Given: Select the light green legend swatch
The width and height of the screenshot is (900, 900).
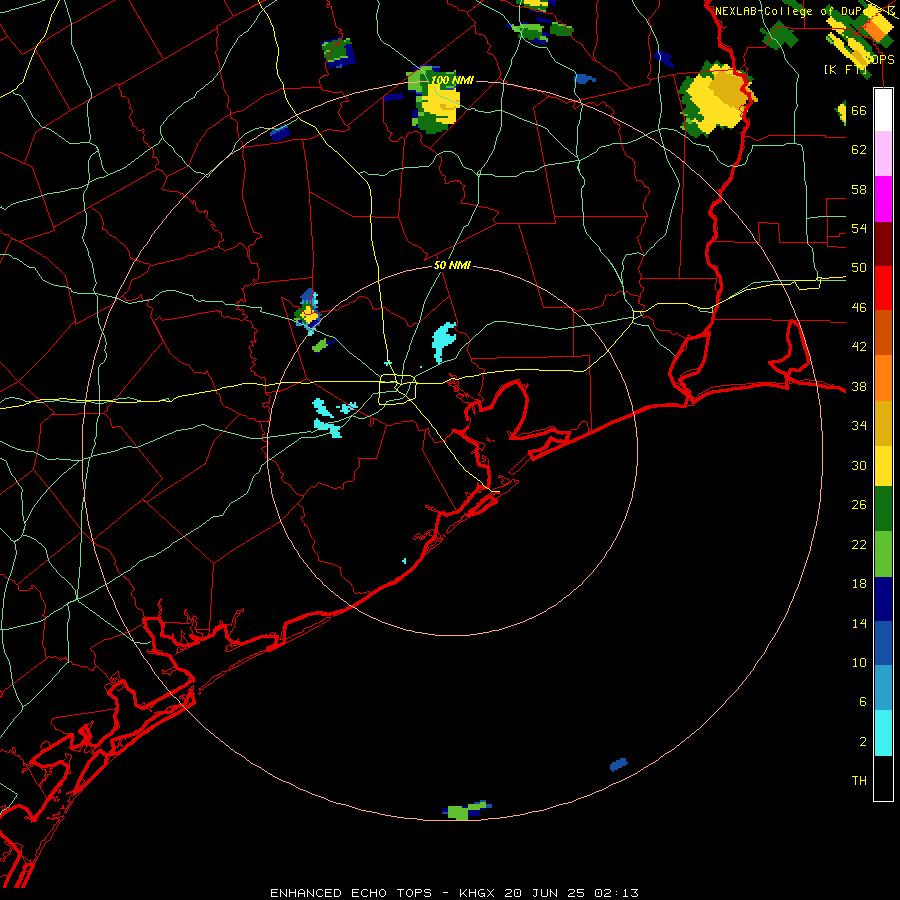Looking at the screenshot, I should tap(883, 555).
